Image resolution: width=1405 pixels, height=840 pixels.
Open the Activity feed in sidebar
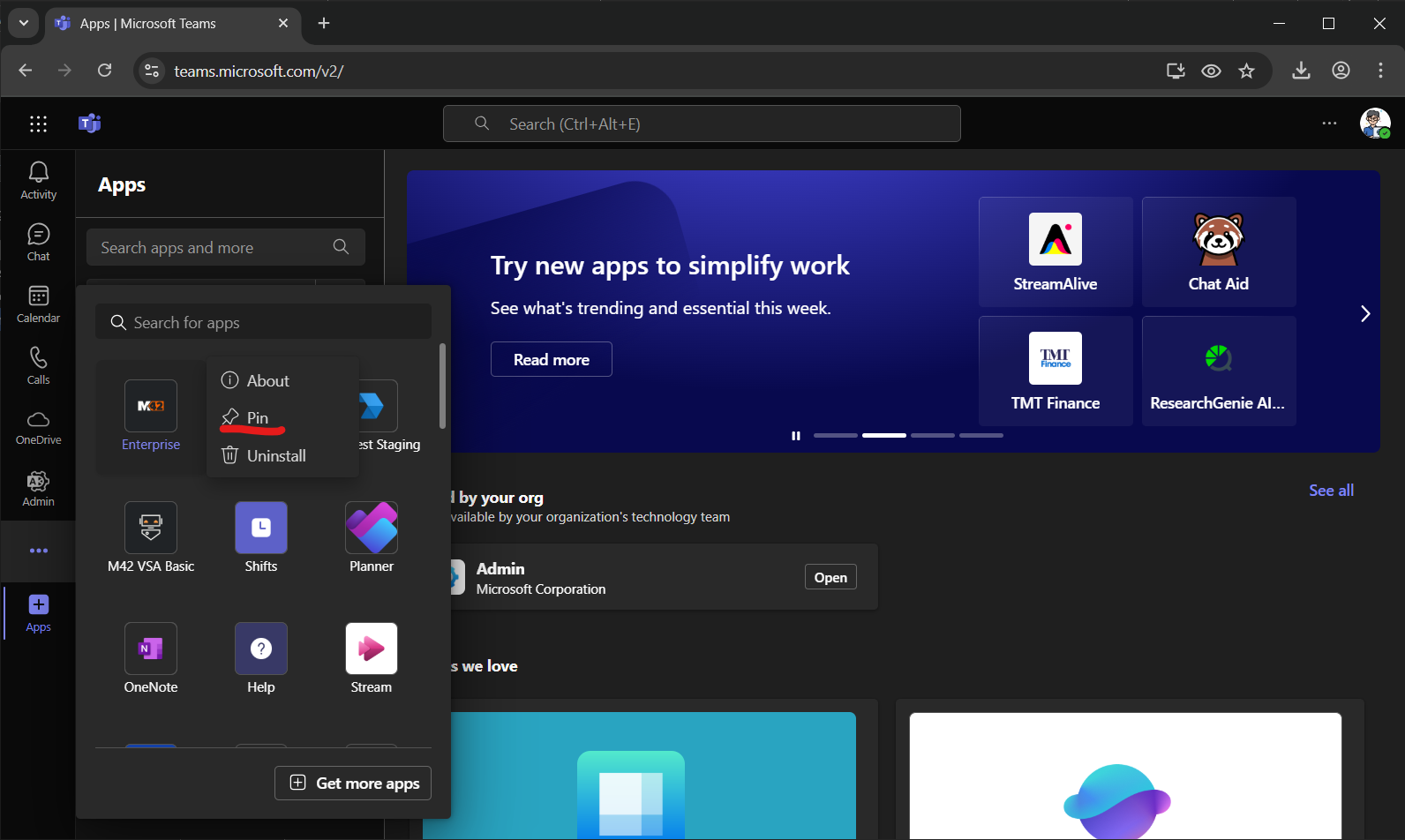[38, 181]
